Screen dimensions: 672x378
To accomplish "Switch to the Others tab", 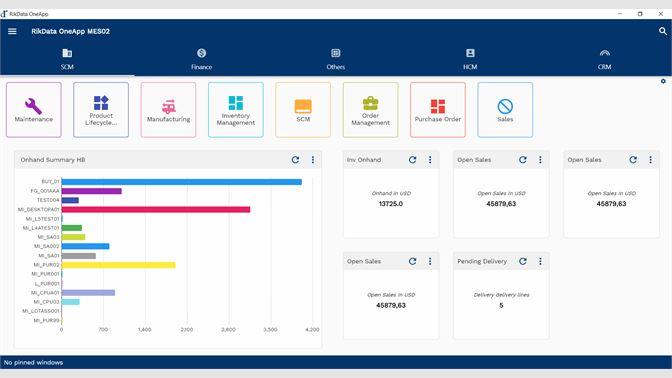I will click(336, 59).
